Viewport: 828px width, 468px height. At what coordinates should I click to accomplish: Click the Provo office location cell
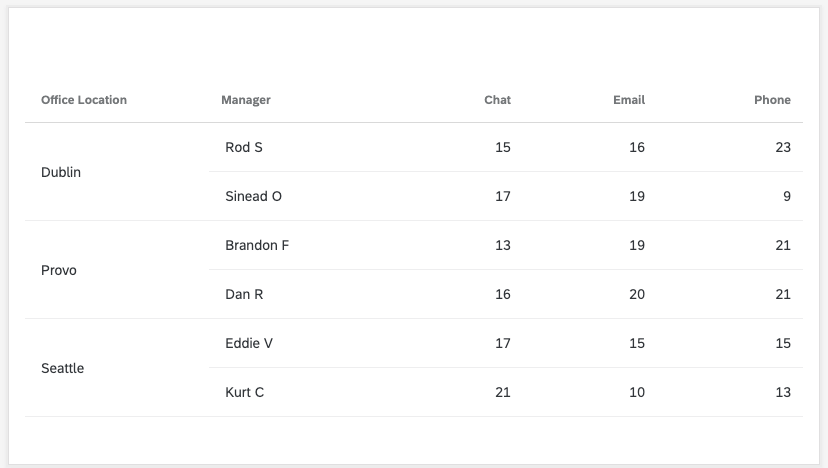[x=59, y=270]
